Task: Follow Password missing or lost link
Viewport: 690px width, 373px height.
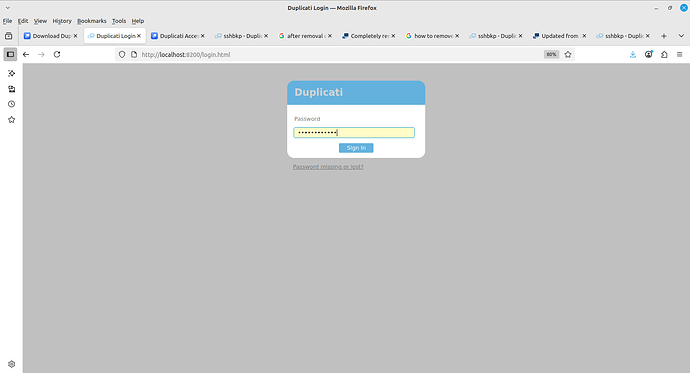Action: pyautogui.click(x=328, y=167)
